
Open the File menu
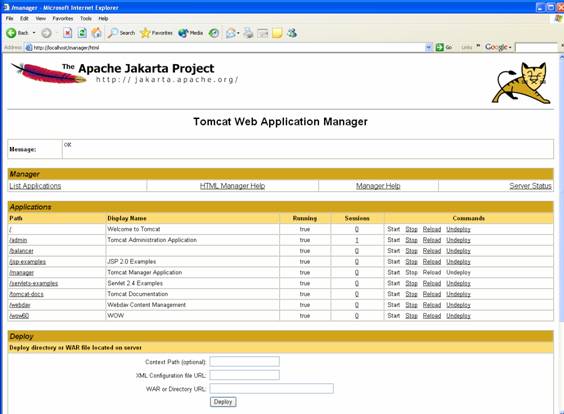coord(10,18)
